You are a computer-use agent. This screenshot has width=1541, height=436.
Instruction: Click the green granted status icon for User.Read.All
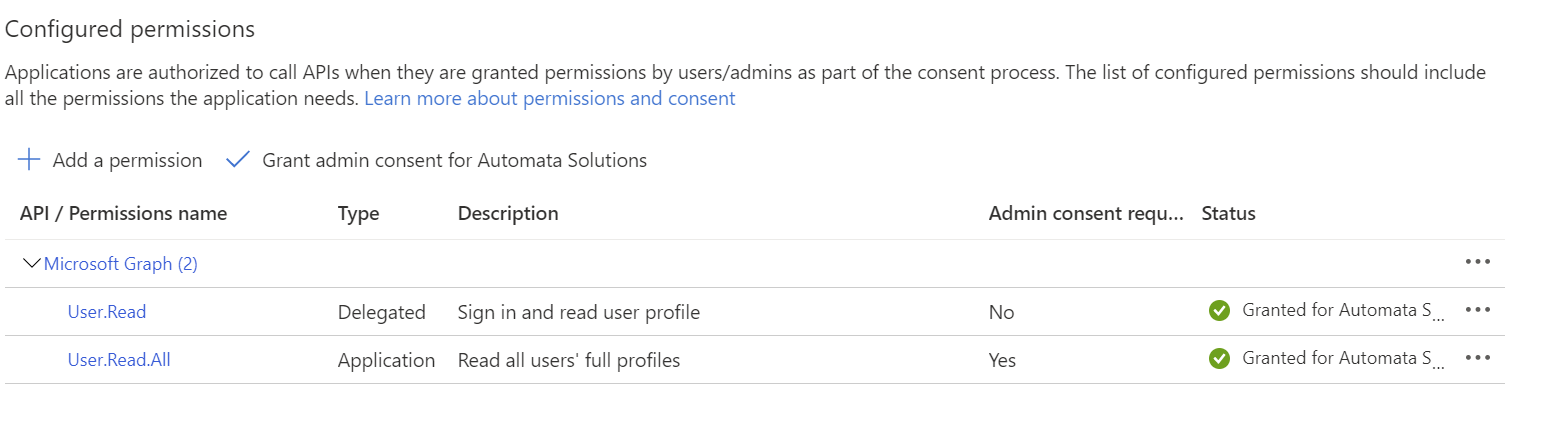[1219, 358]
